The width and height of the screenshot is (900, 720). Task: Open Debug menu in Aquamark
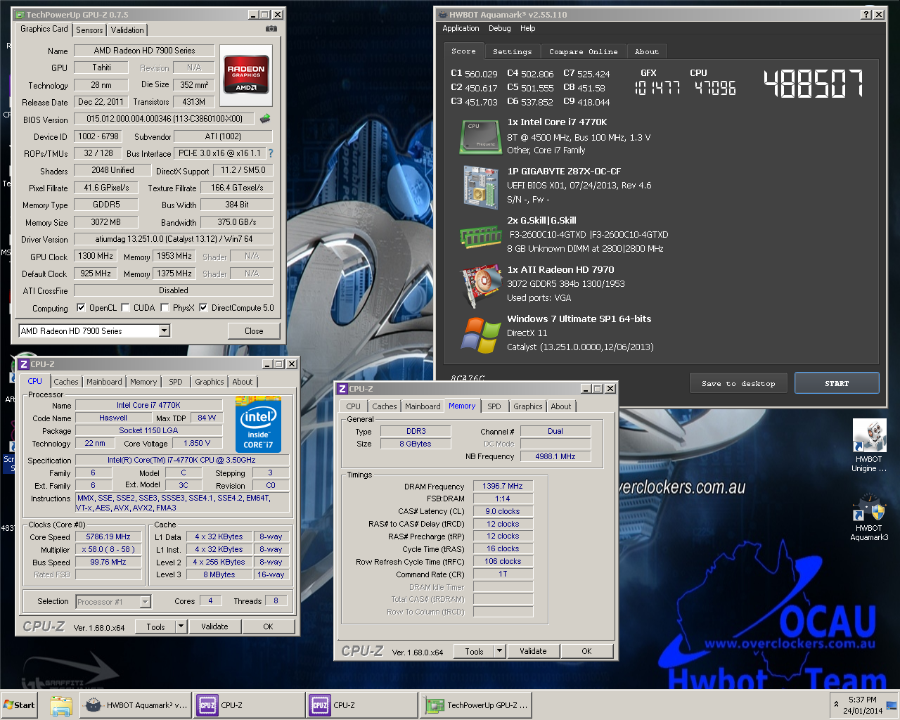point(499,28)
